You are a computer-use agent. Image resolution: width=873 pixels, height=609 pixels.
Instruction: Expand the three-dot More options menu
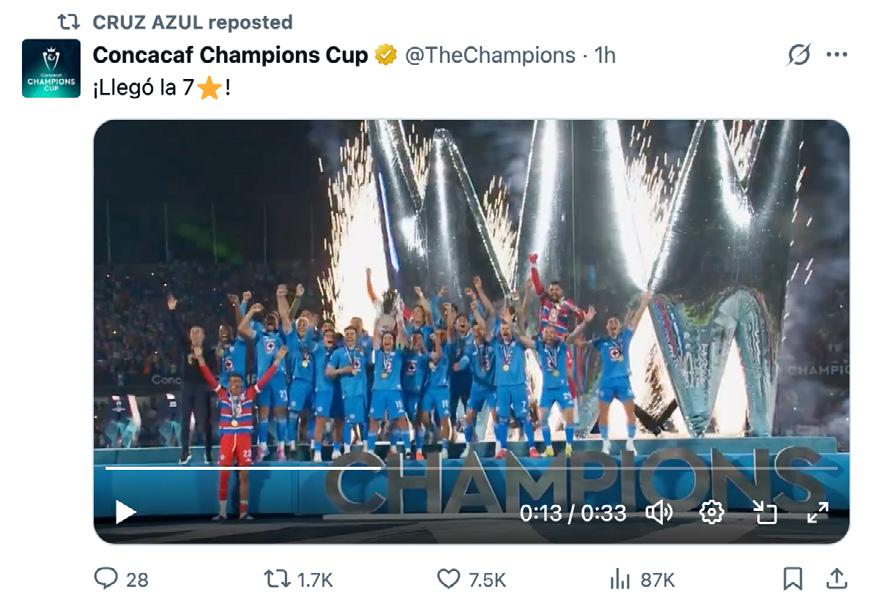[837, 55]
